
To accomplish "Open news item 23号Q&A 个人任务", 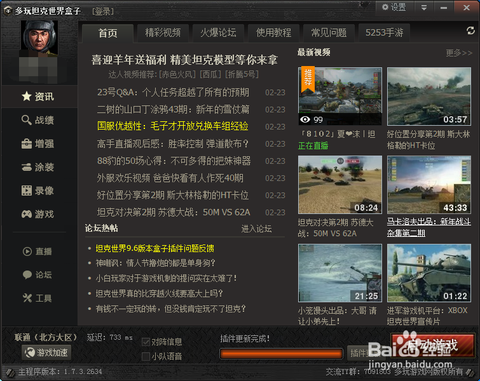I will pyautogui.click(x=173, y=92).
